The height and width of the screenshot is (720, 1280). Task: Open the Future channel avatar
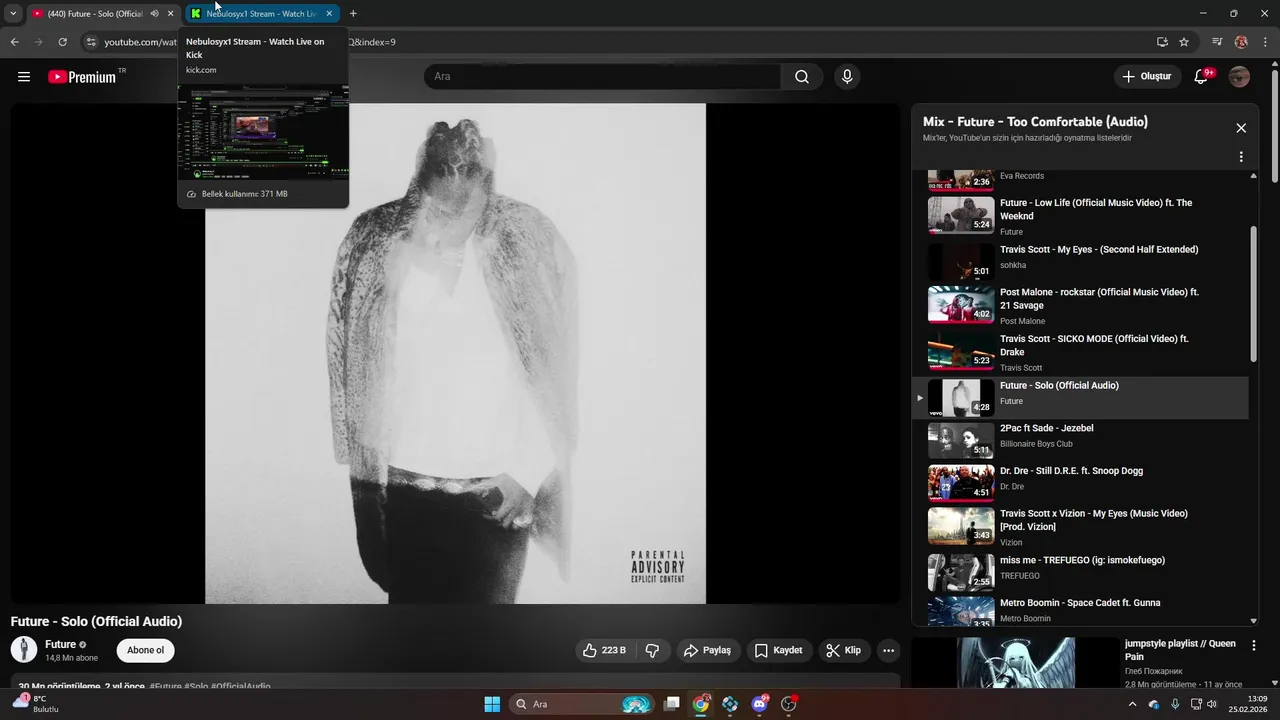click(x=24, y=650)
